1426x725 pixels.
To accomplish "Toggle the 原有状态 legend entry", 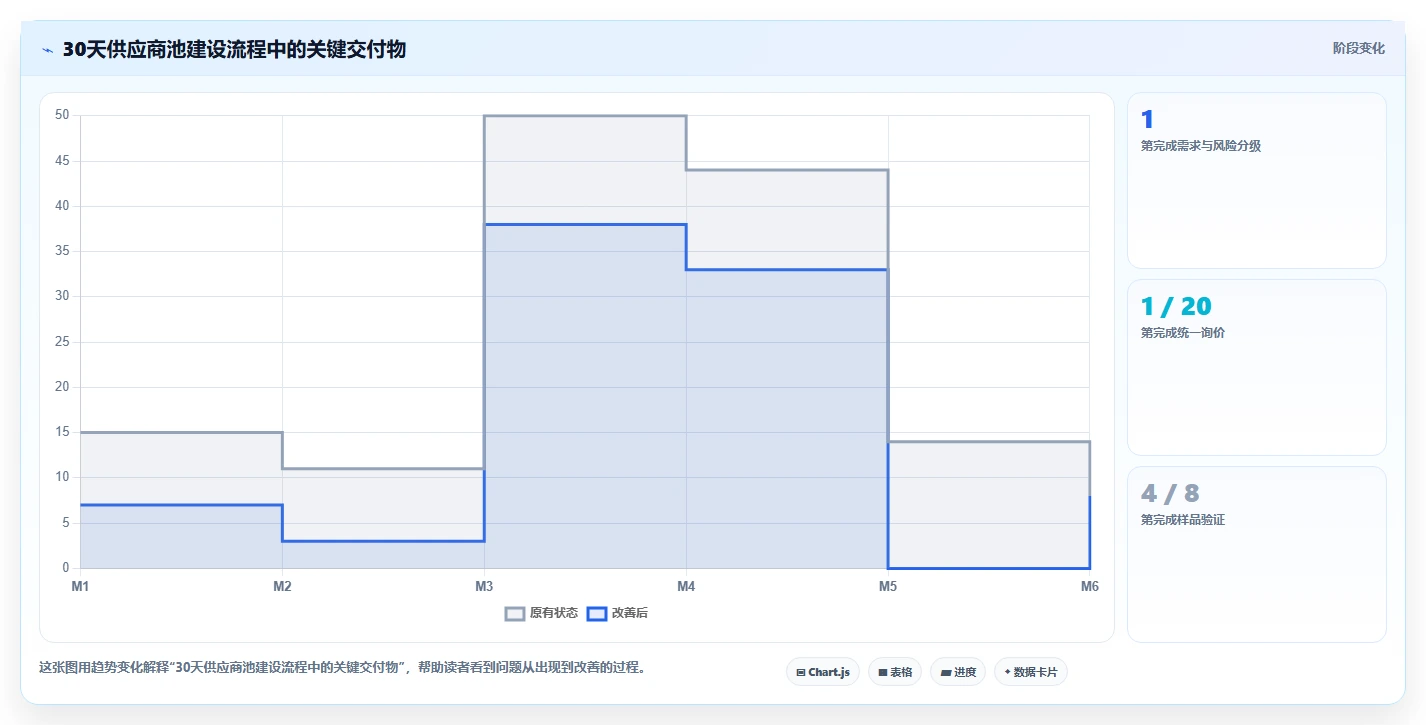I will pos(541,613).
